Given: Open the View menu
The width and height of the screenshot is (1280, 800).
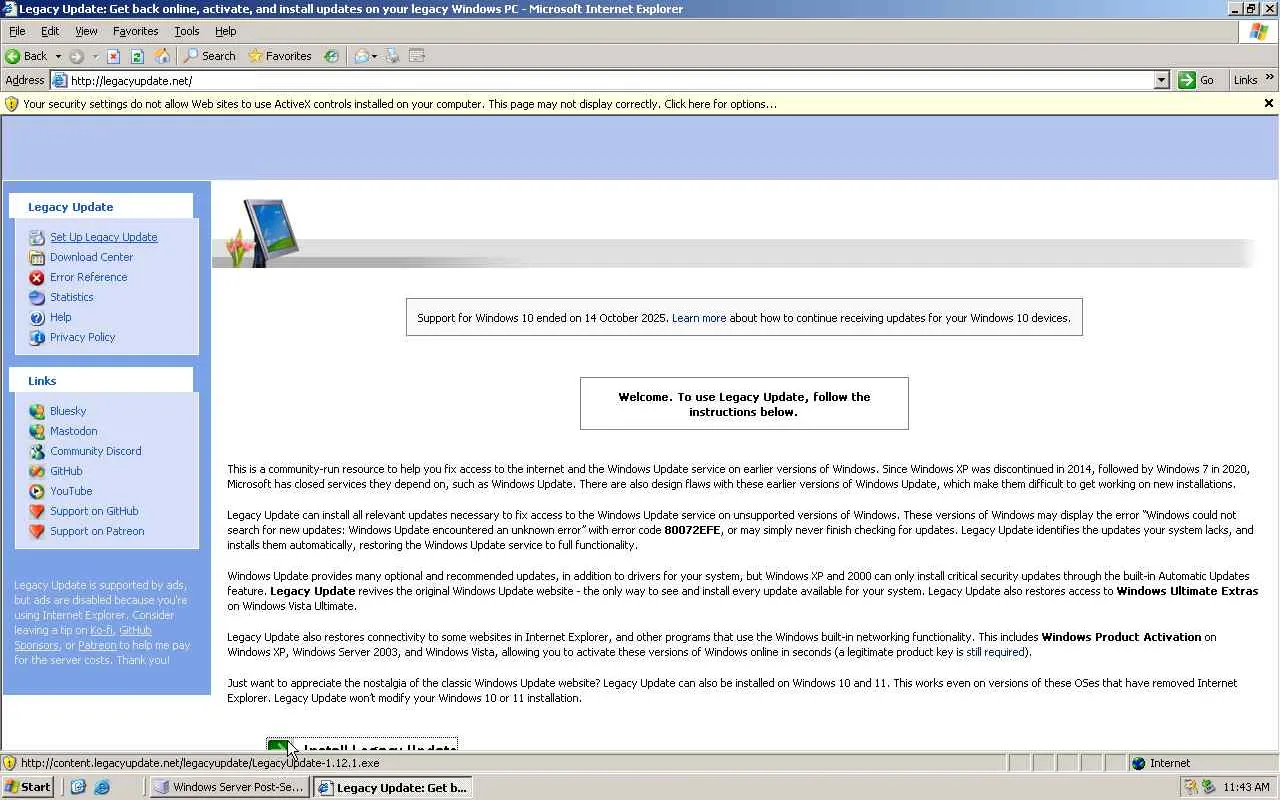Looking at the screenshot, I should (x=86, y=31).
